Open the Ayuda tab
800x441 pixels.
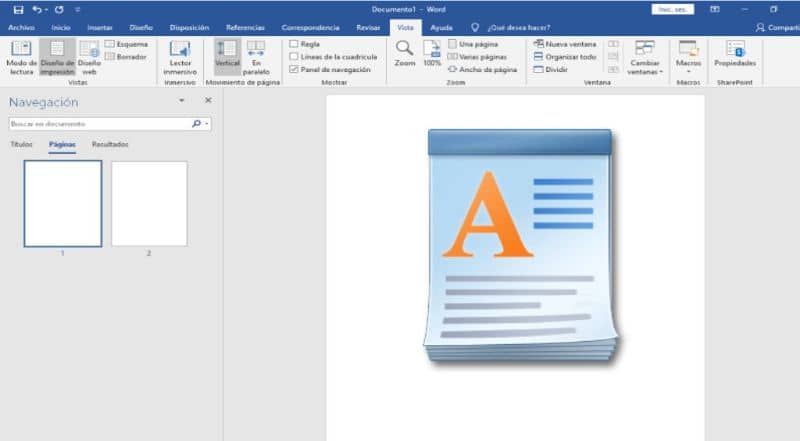[441, 28]
